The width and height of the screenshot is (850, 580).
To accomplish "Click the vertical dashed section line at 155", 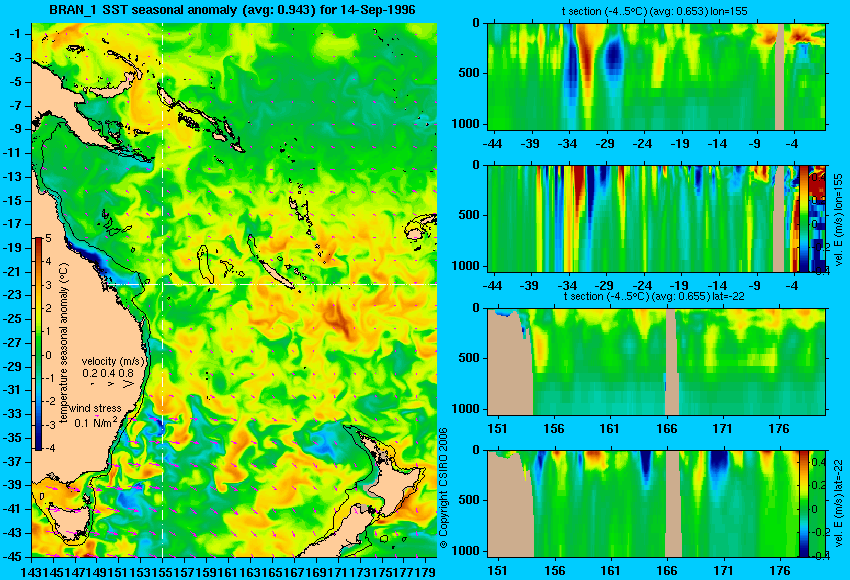I will pos(163,290).
